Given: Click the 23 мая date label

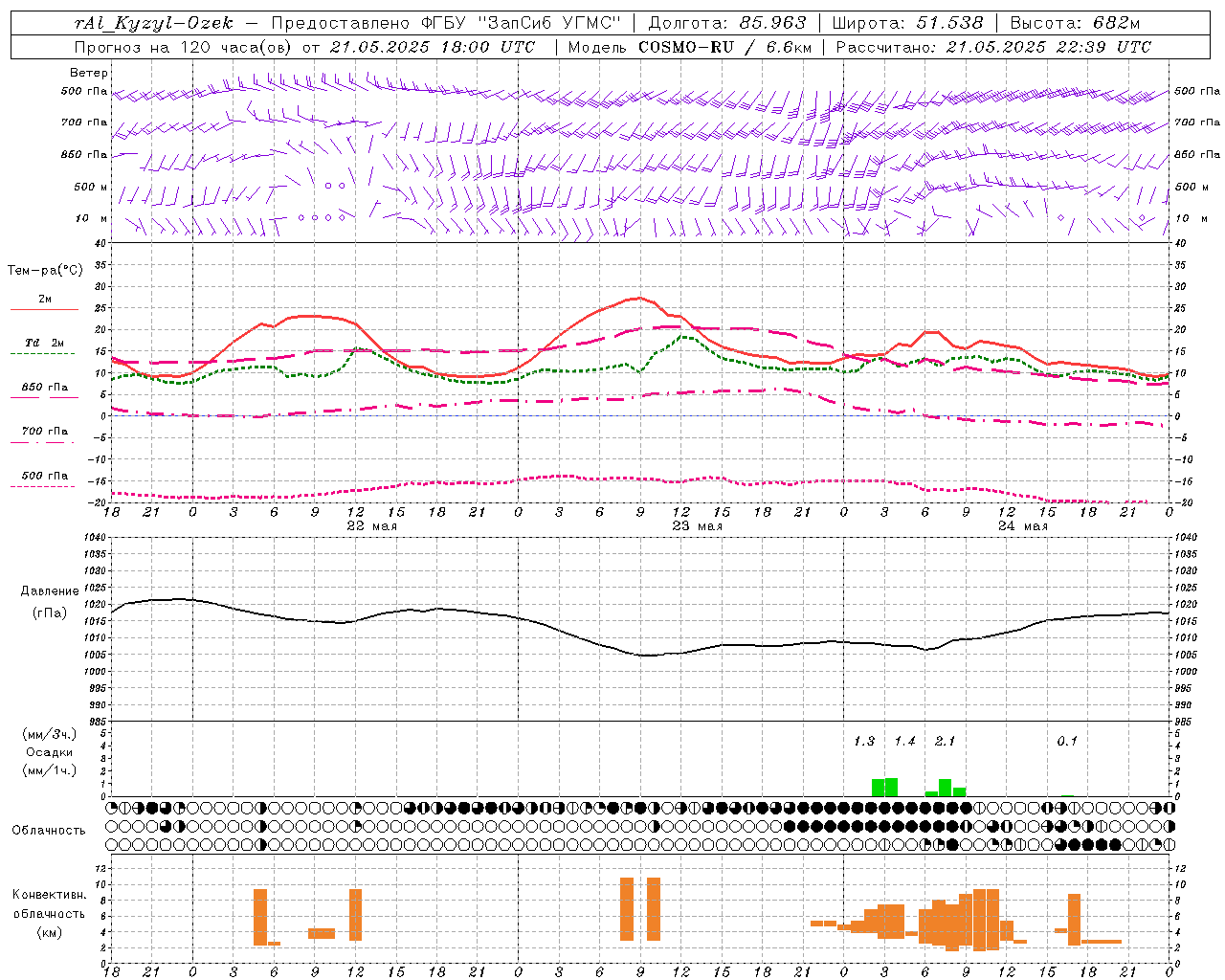Looking at the screenshot, I should tap(698, 526).
